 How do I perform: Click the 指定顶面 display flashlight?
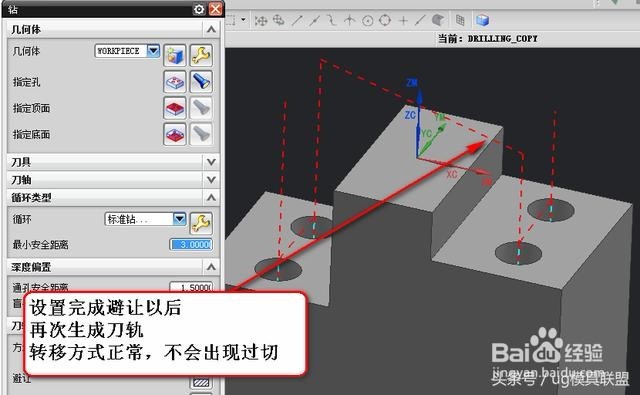201,108
